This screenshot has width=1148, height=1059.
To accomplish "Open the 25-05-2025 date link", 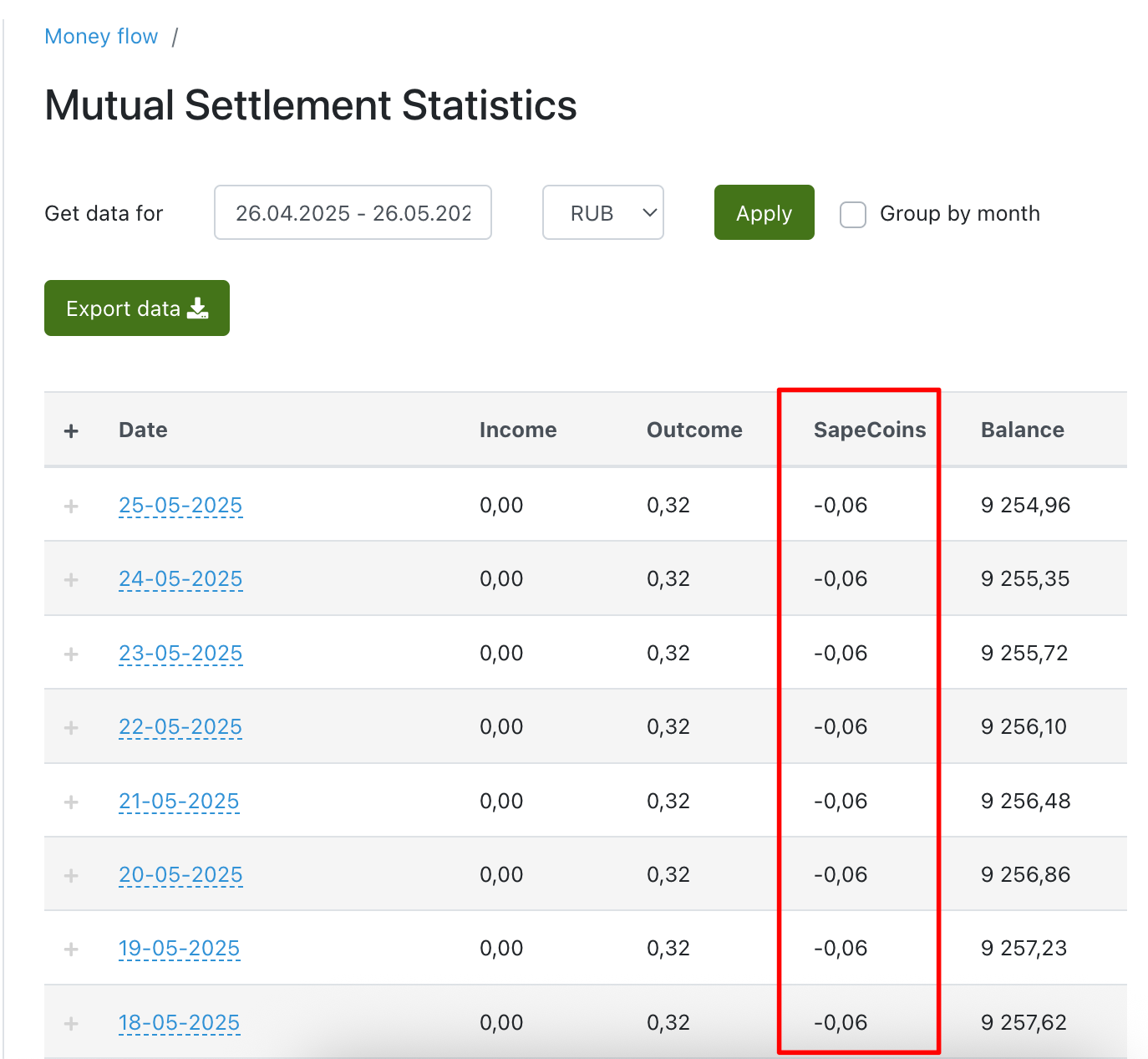I will point(180,506).
